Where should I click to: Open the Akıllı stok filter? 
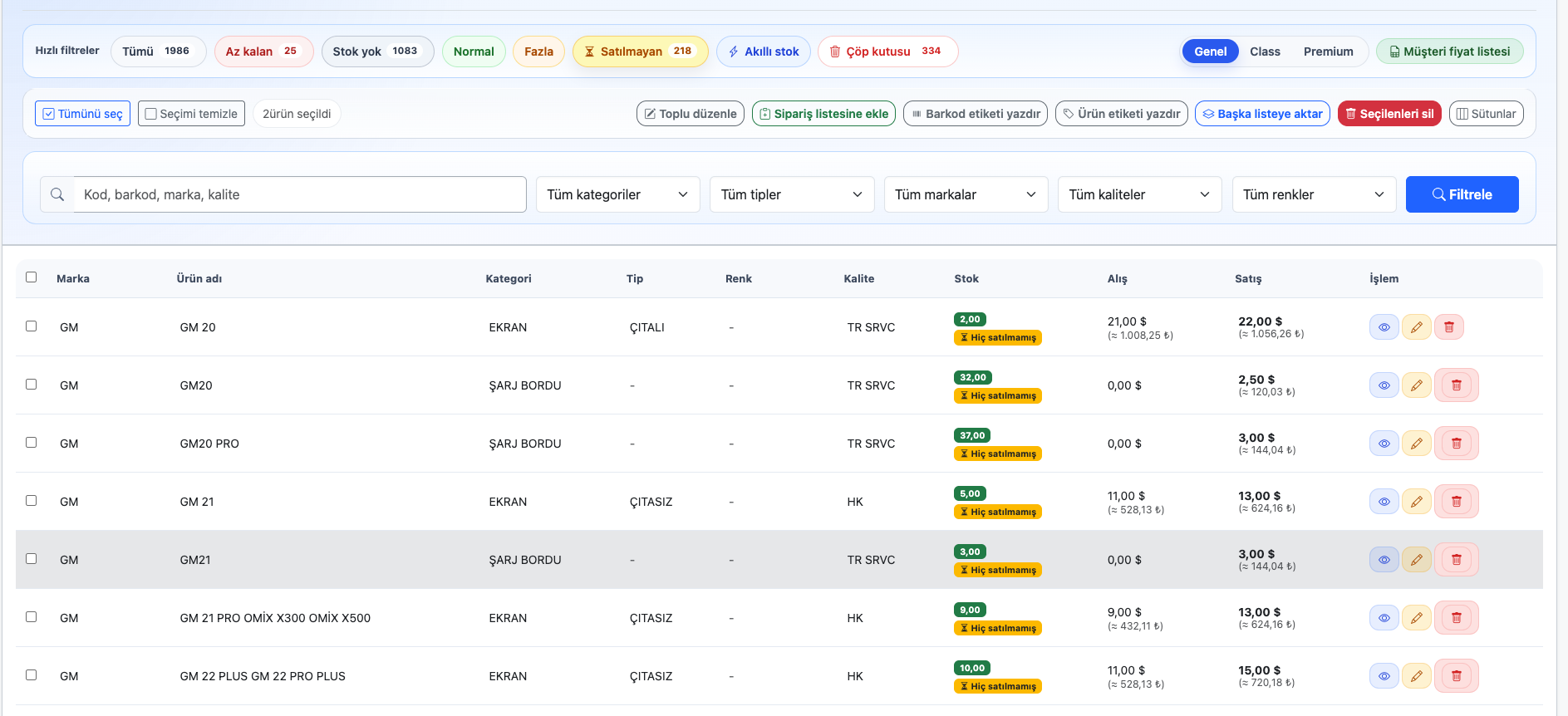pos(763,51)
